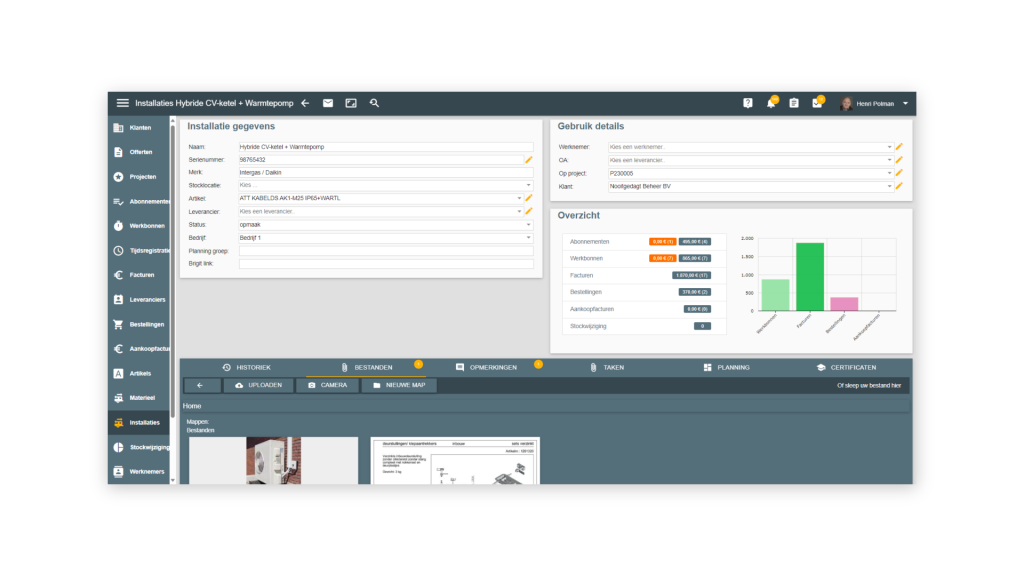The image size is (1024, 576).
Task: Click the help question mark icon
Action: point(748,103)
